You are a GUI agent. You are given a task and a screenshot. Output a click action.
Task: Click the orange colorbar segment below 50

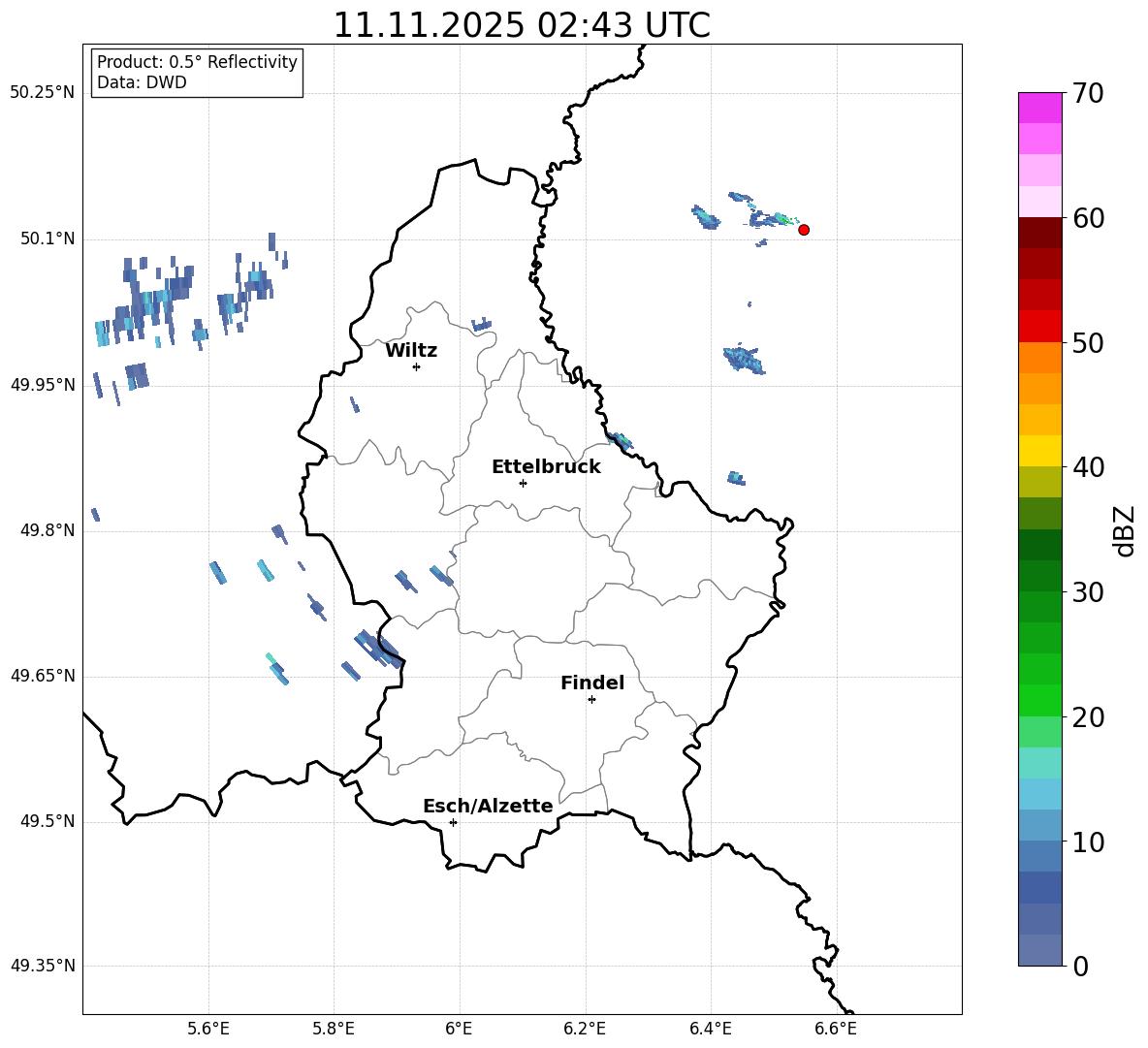(x=1039, y=358)
